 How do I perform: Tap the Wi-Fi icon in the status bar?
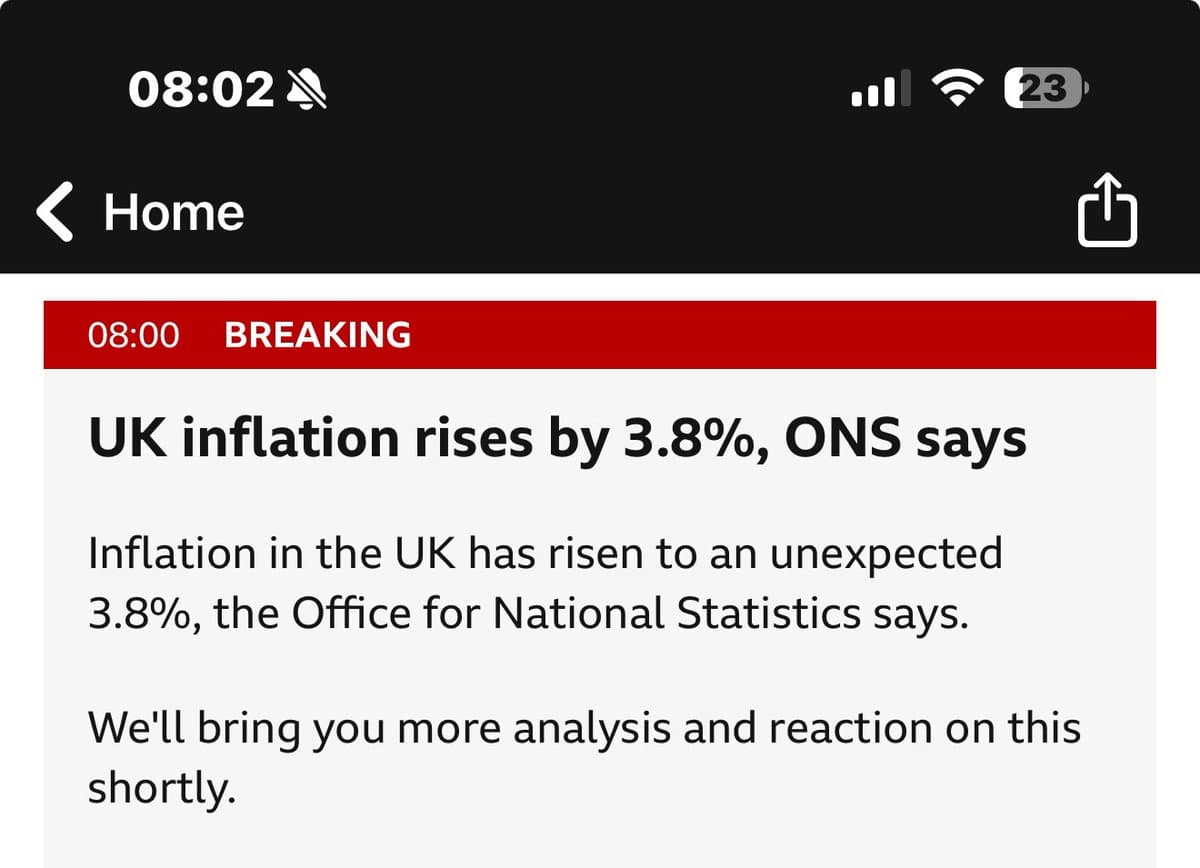953,88
